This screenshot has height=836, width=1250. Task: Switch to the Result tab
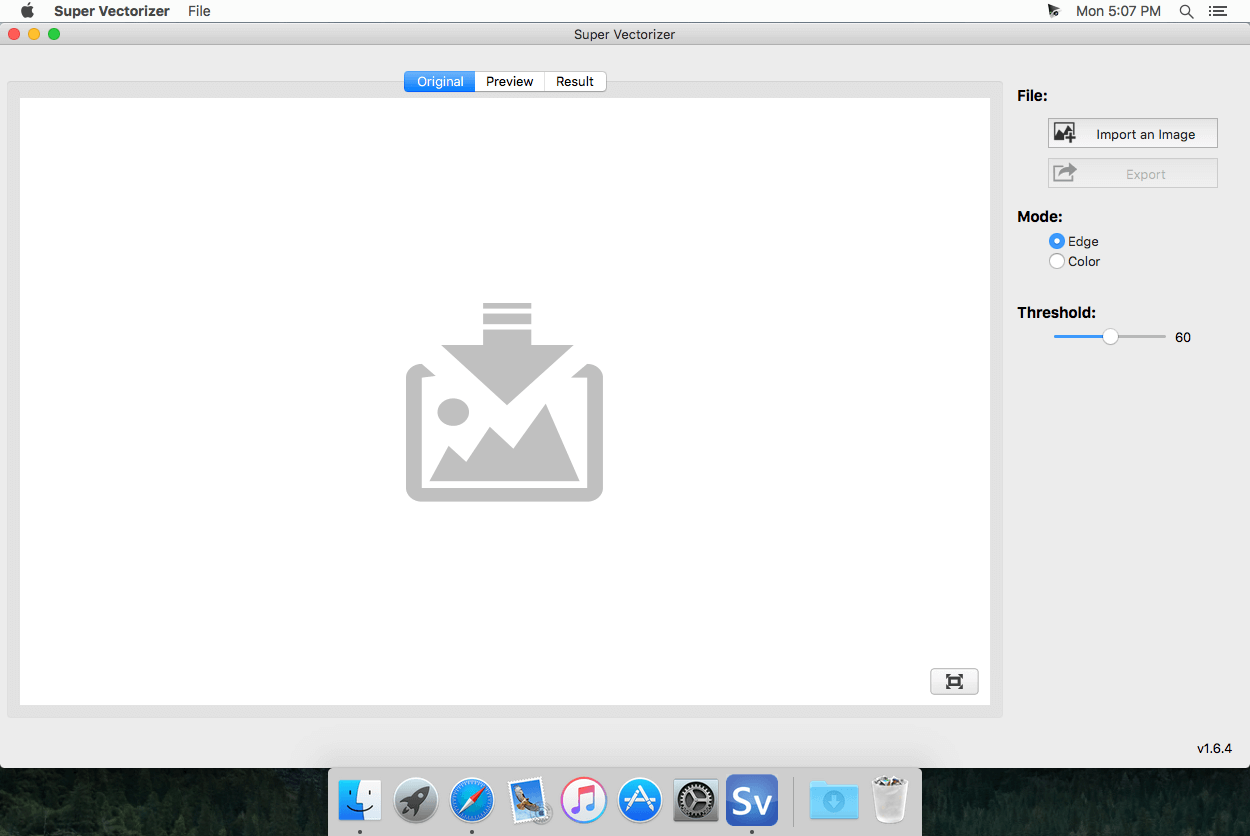coord(575,81)
